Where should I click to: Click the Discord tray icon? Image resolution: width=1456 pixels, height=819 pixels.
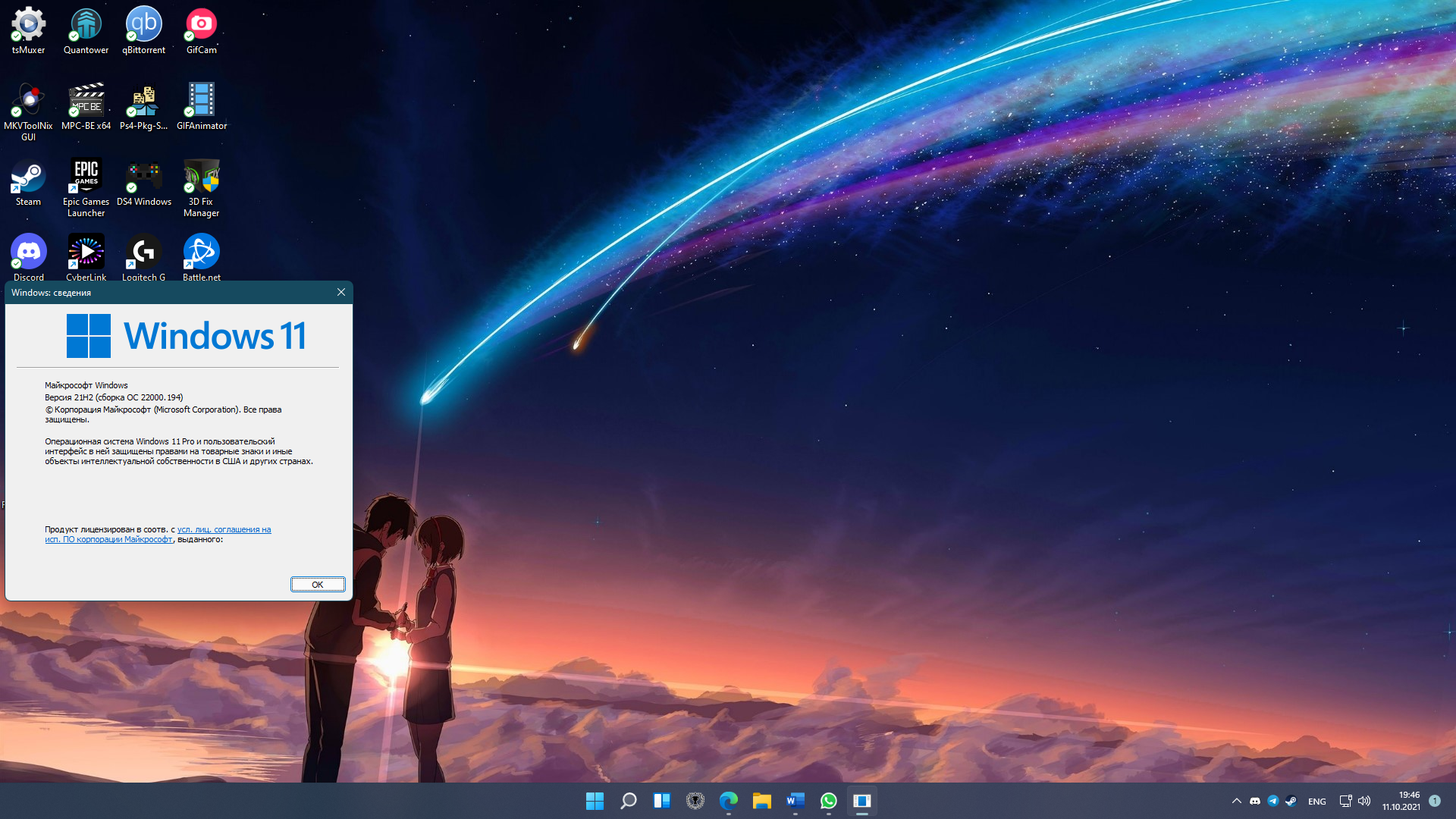point(1255,801)
